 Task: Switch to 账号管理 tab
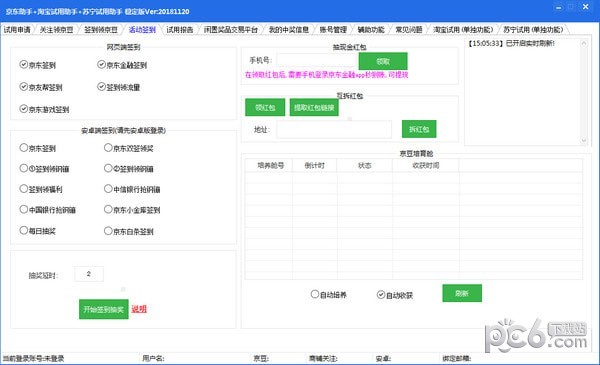(333, 29)
